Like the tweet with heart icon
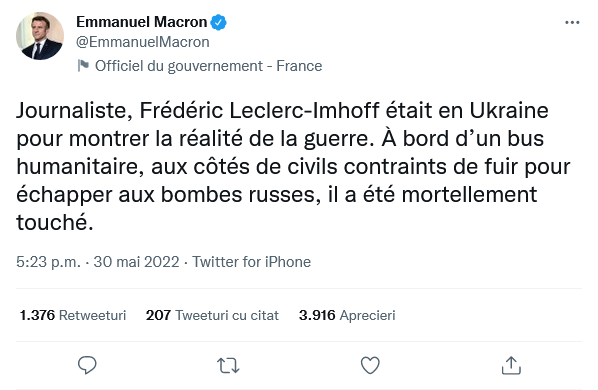Image resolution: width=598 pixels, height=390 pixels. (370, 365)
